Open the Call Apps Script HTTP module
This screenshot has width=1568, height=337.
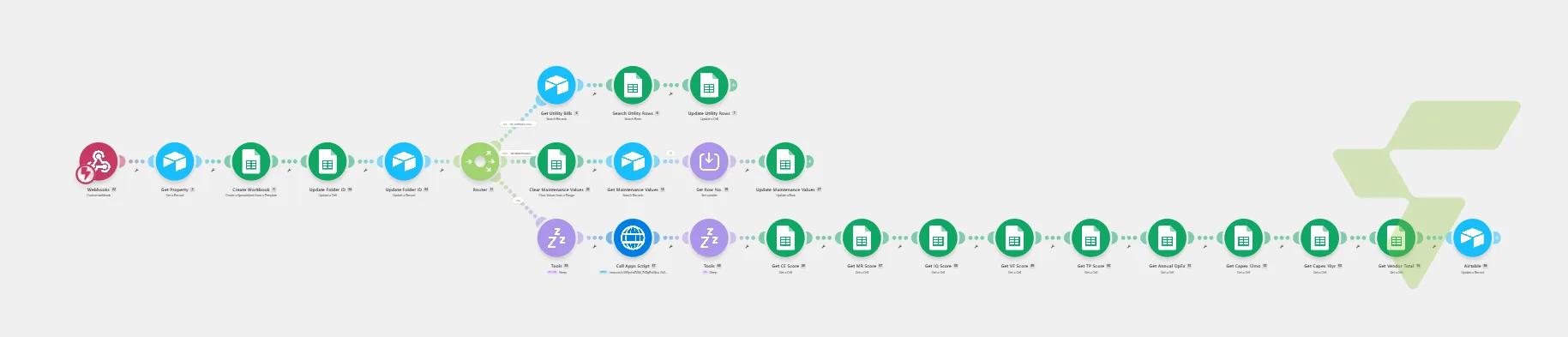pyautogui.click(x=633, y=238)
